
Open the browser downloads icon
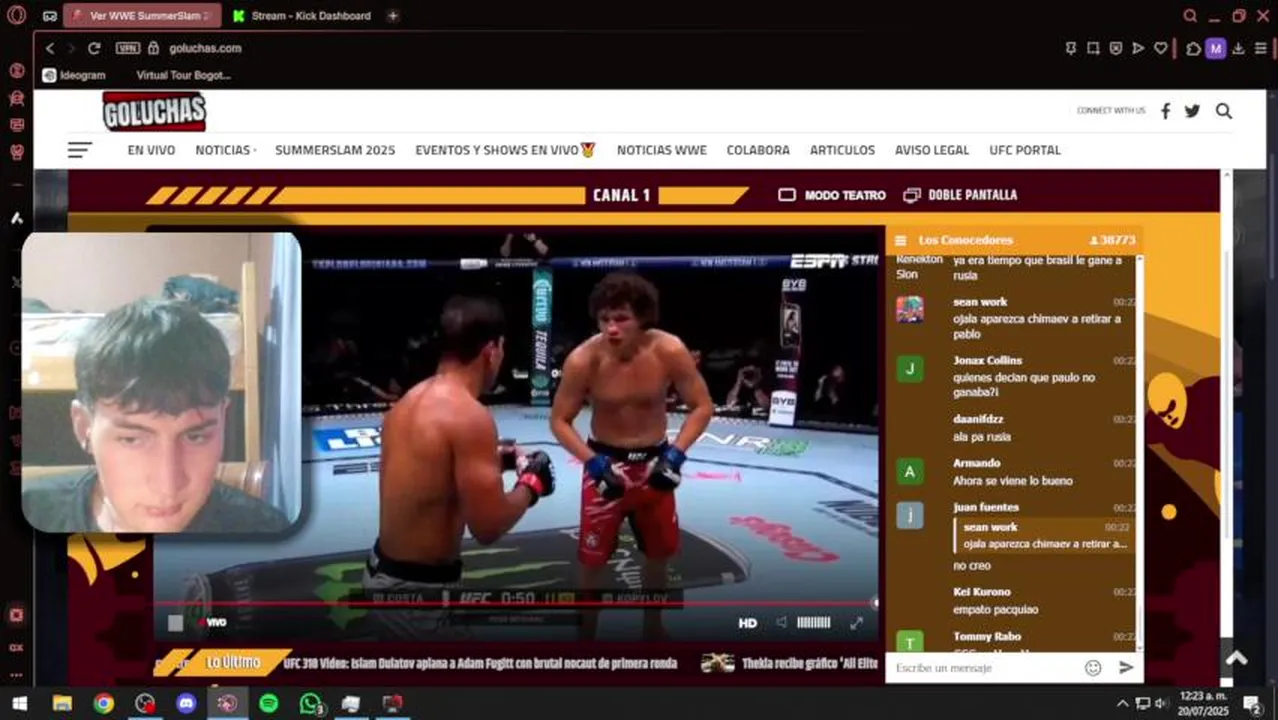coord(1238,48)
